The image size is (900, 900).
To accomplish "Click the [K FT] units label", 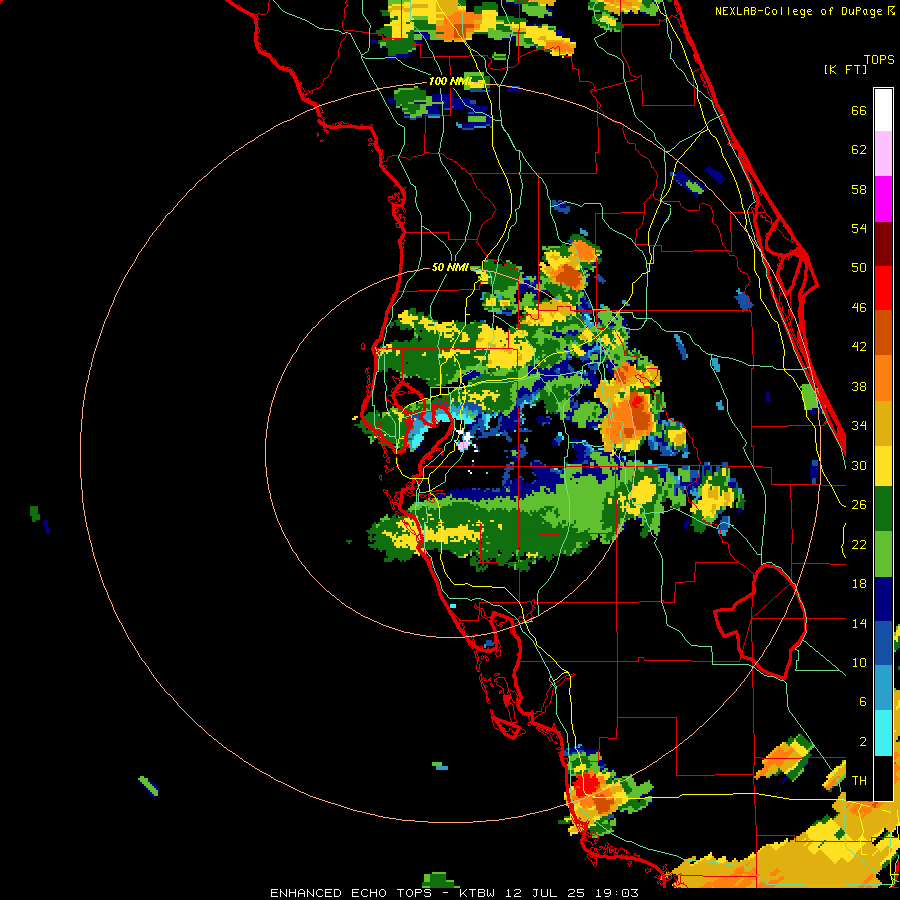I will click(x=845, y=69).
